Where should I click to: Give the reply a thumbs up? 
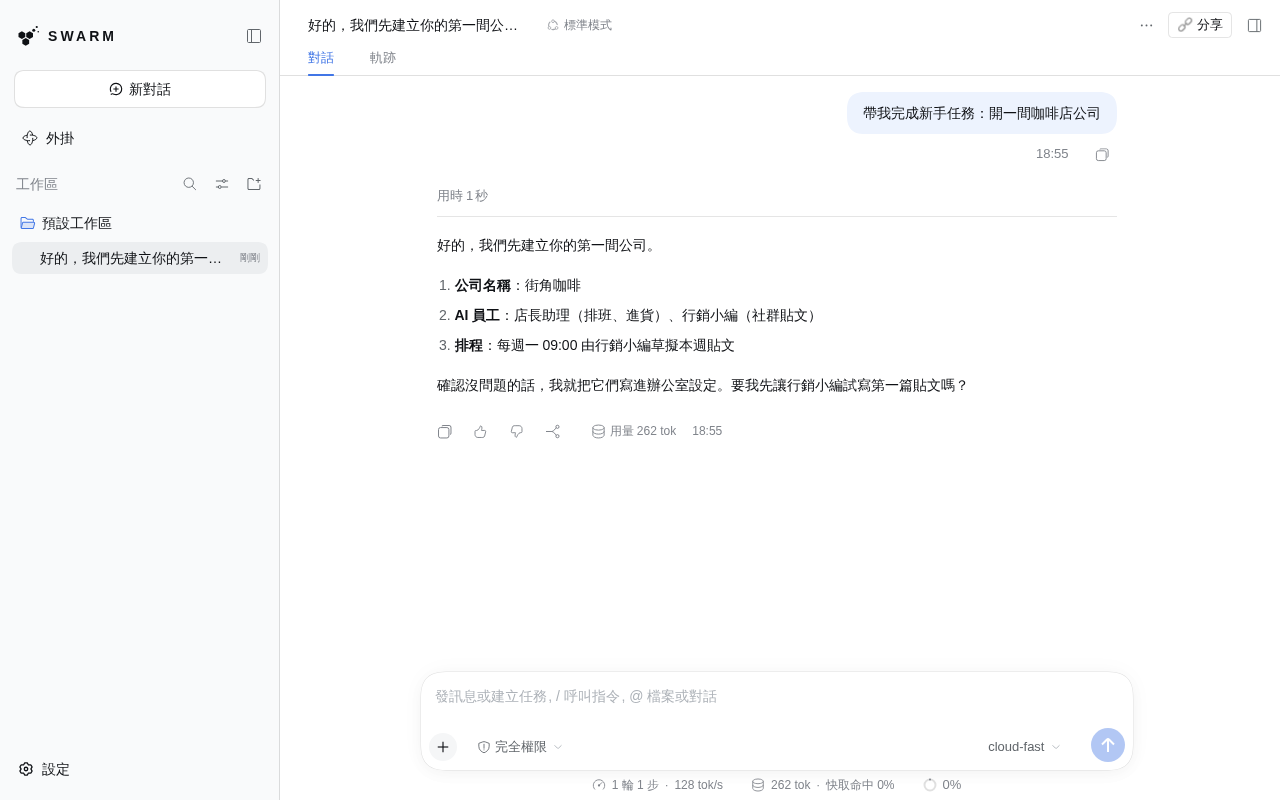pos(480,431)
